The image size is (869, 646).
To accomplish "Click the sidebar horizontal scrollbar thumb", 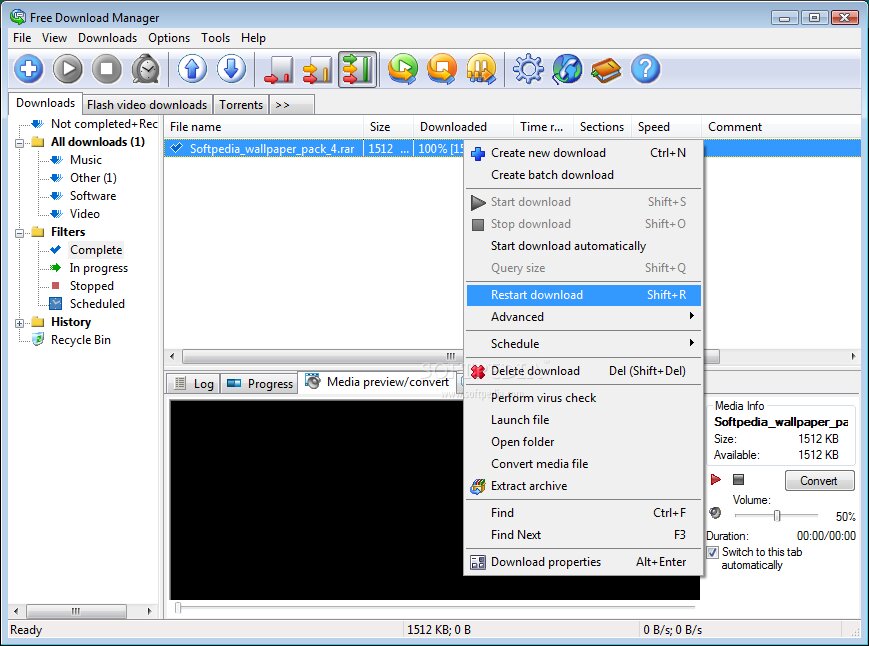I will pyautogui.click(x=76, y=611).
